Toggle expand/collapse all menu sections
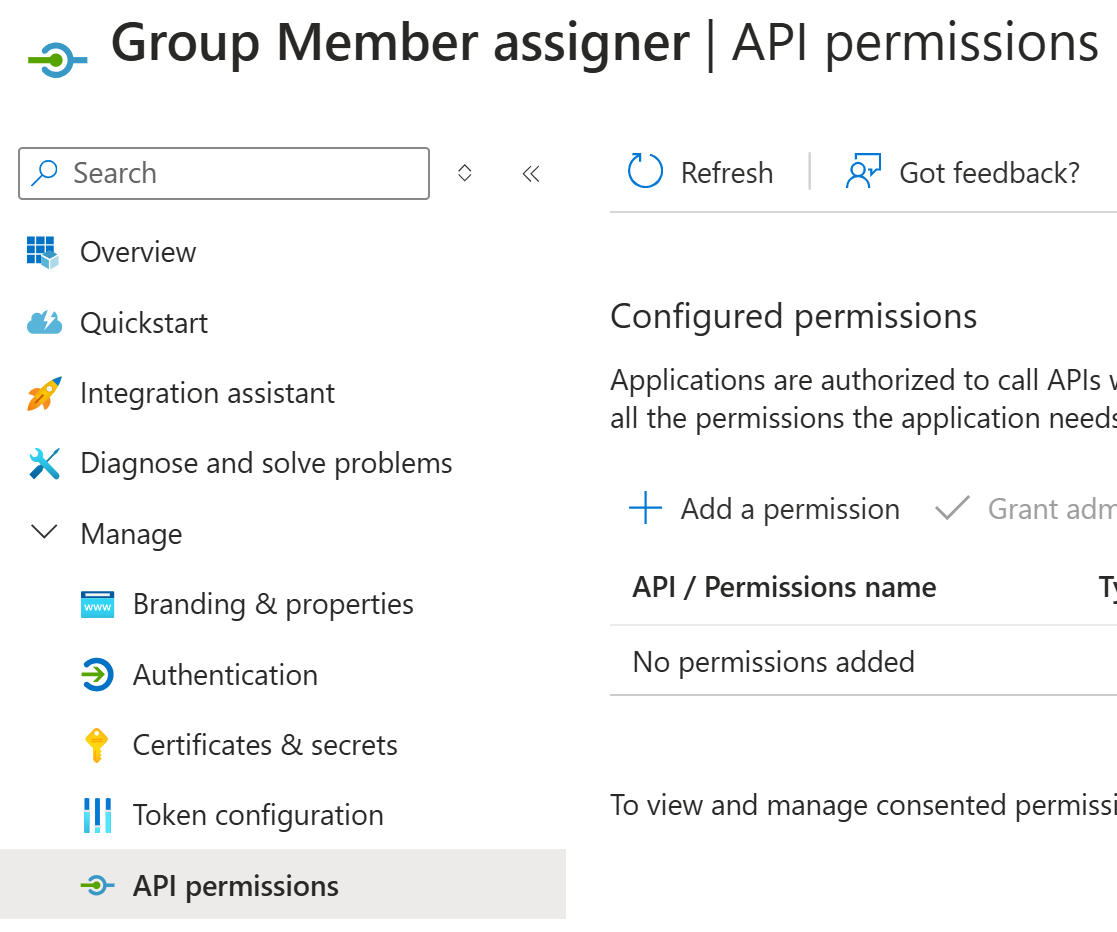Screen dimensions: 1117x932 (x=464, y=173)
